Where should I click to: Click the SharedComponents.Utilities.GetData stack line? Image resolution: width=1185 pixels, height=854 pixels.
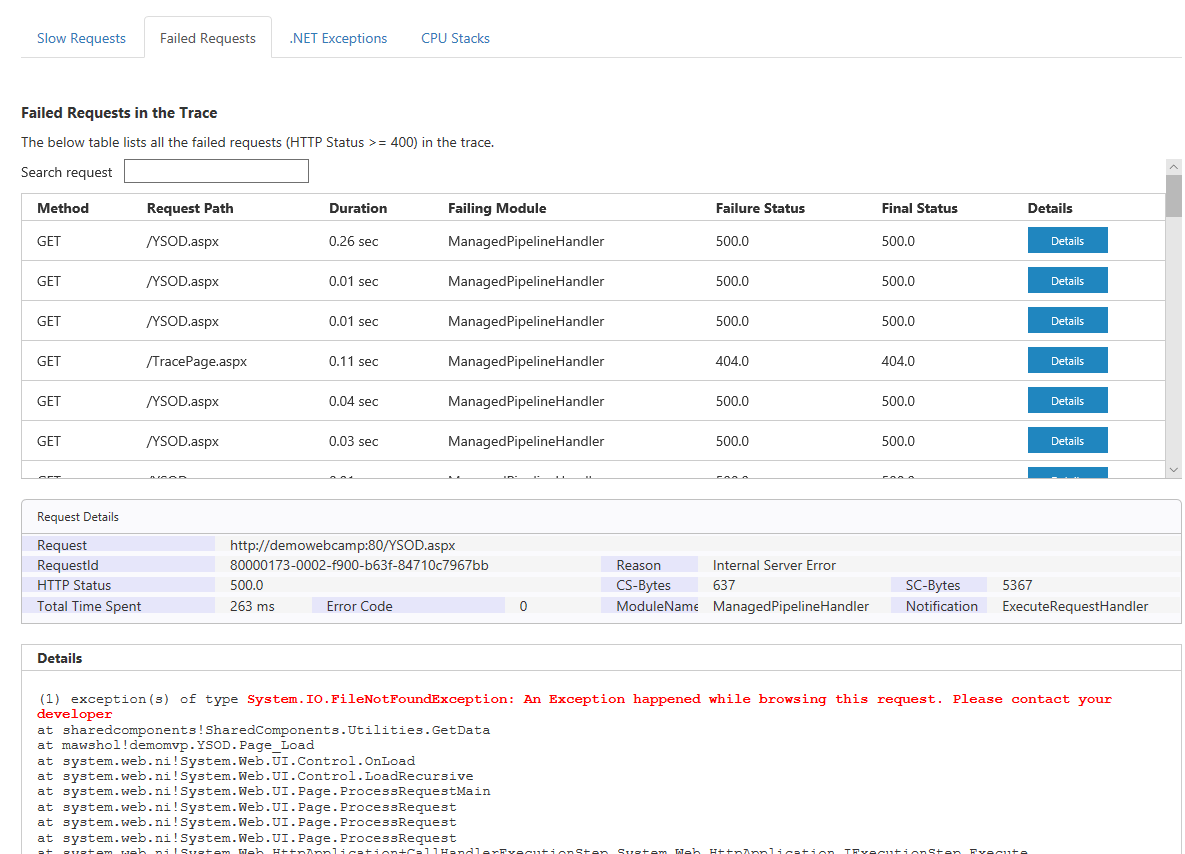[264, 730]
